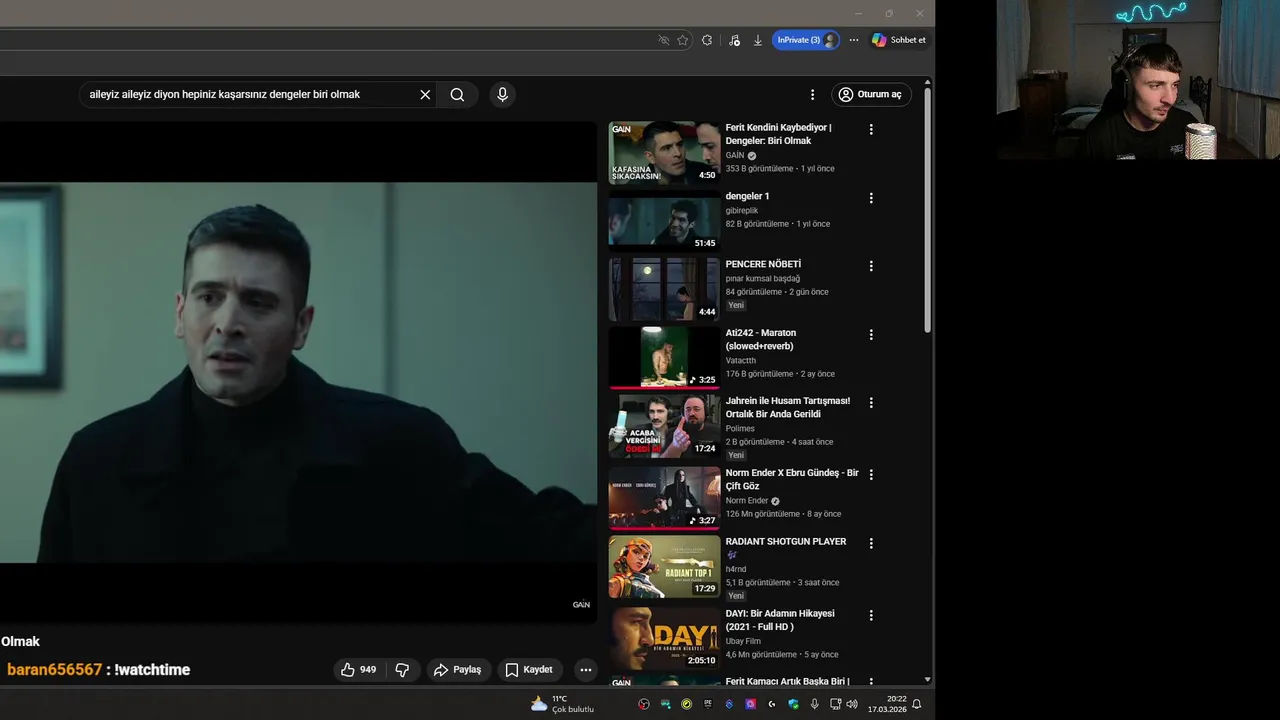Start voice search with the microphone
1280x720 pixels.
point(502,94)
